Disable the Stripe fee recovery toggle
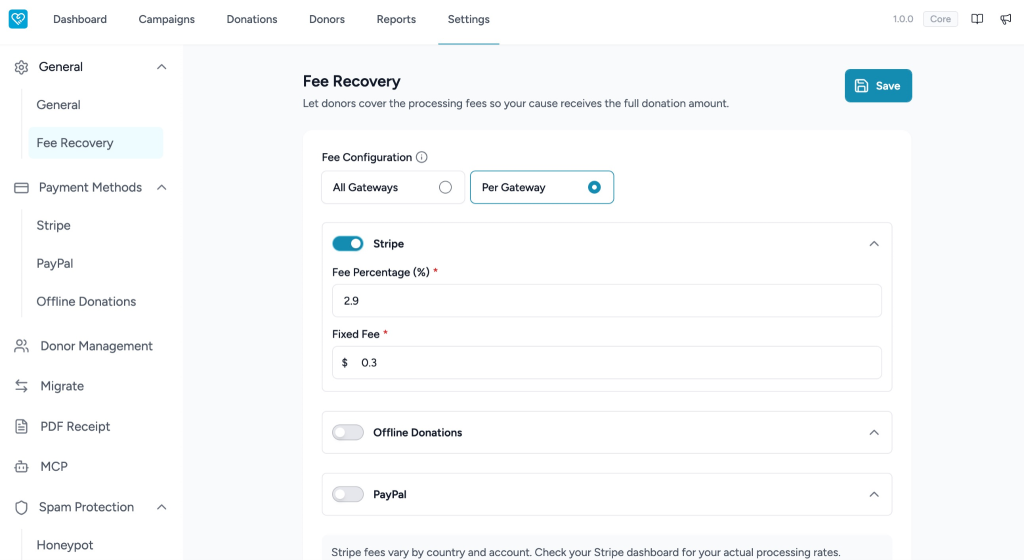The image size is (1024, 560). 347,243
